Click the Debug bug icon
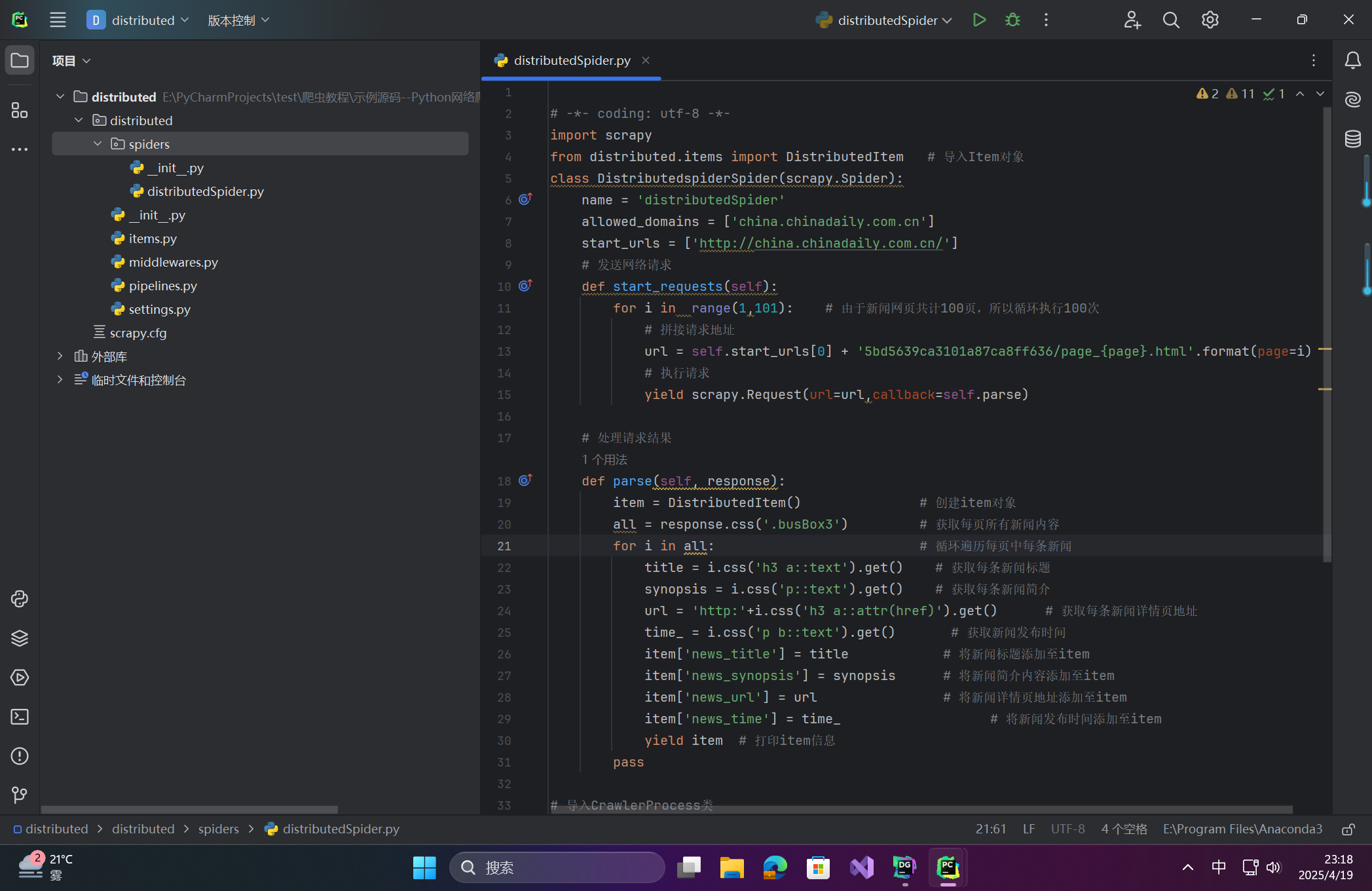The image size is (1372, 891). 1012,20
